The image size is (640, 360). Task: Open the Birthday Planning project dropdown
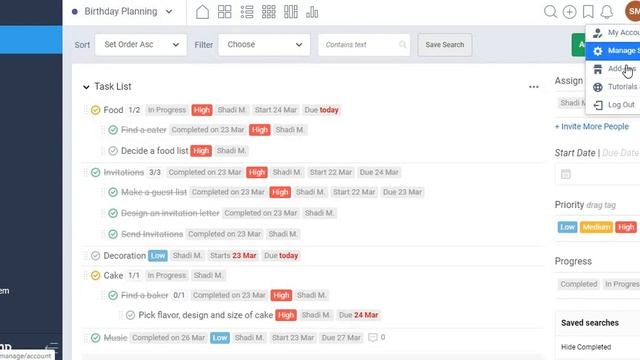click(122, 11)
